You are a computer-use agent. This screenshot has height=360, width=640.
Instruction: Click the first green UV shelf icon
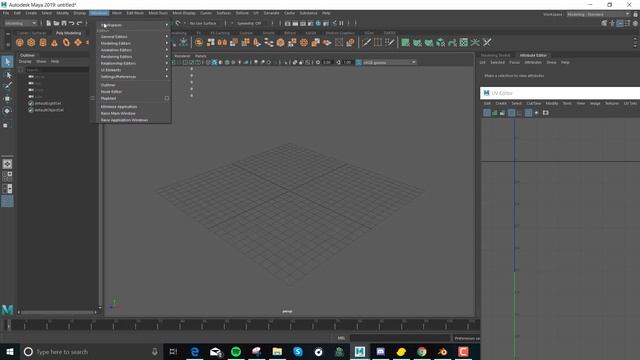pyautogui.click(x=405, y=42)
